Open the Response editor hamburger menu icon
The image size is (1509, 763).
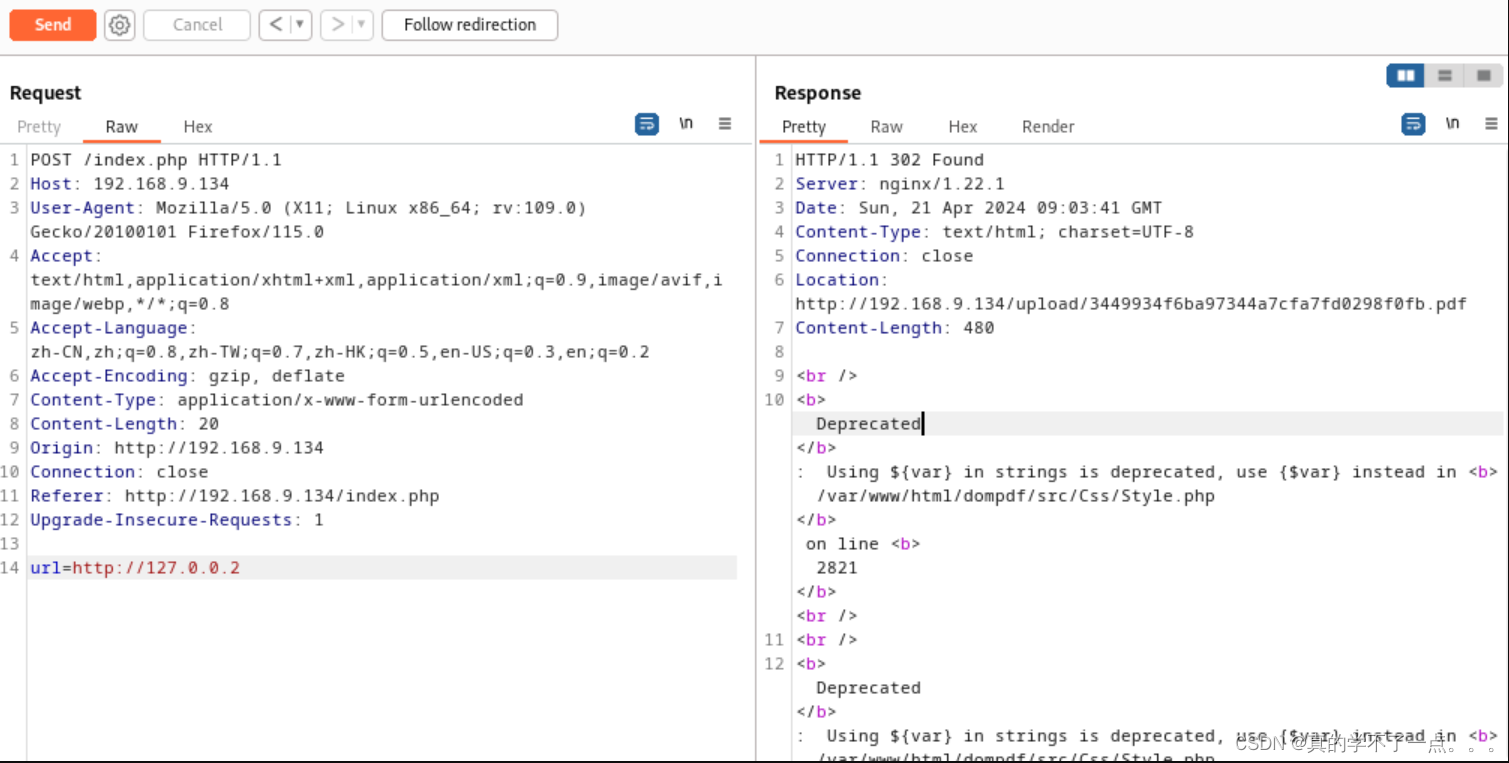1491,123
